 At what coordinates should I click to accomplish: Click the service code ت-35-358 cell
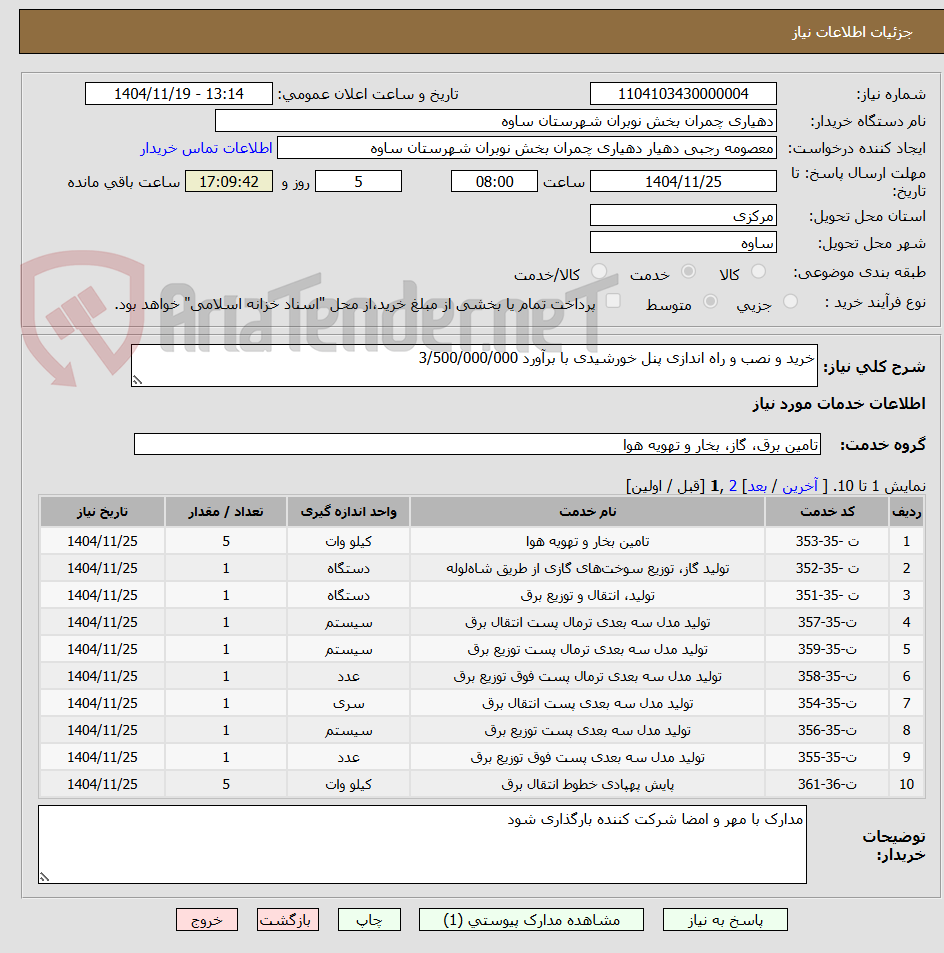pyautogui.click(x=827, y=676)
